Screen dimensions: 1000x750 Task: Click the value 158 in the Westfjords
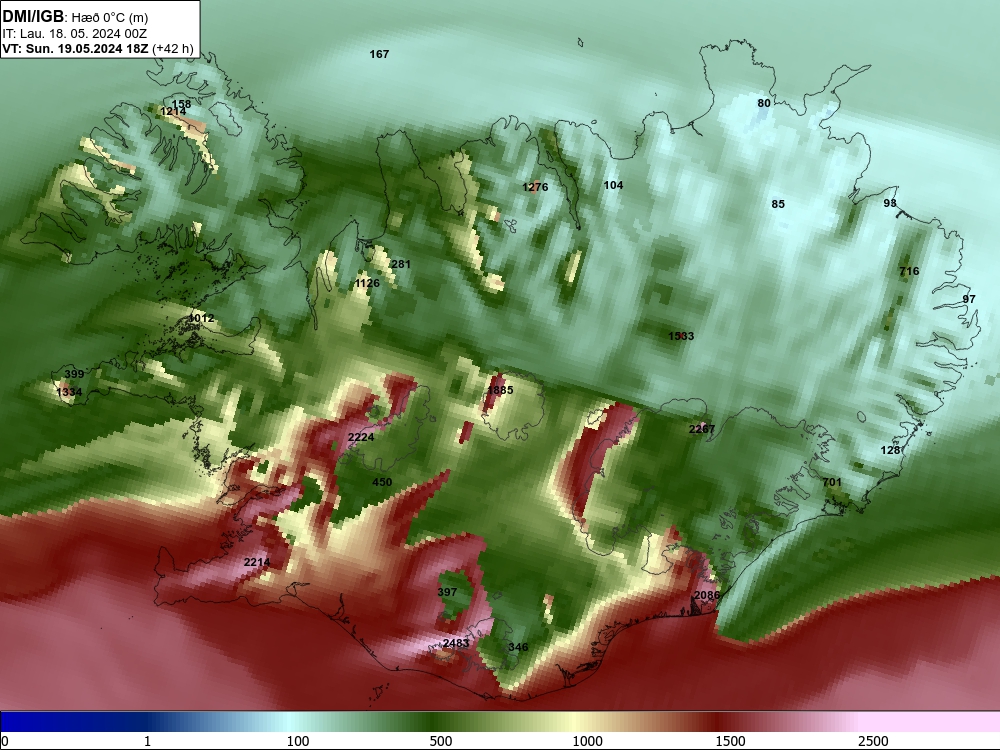[181, 104]
